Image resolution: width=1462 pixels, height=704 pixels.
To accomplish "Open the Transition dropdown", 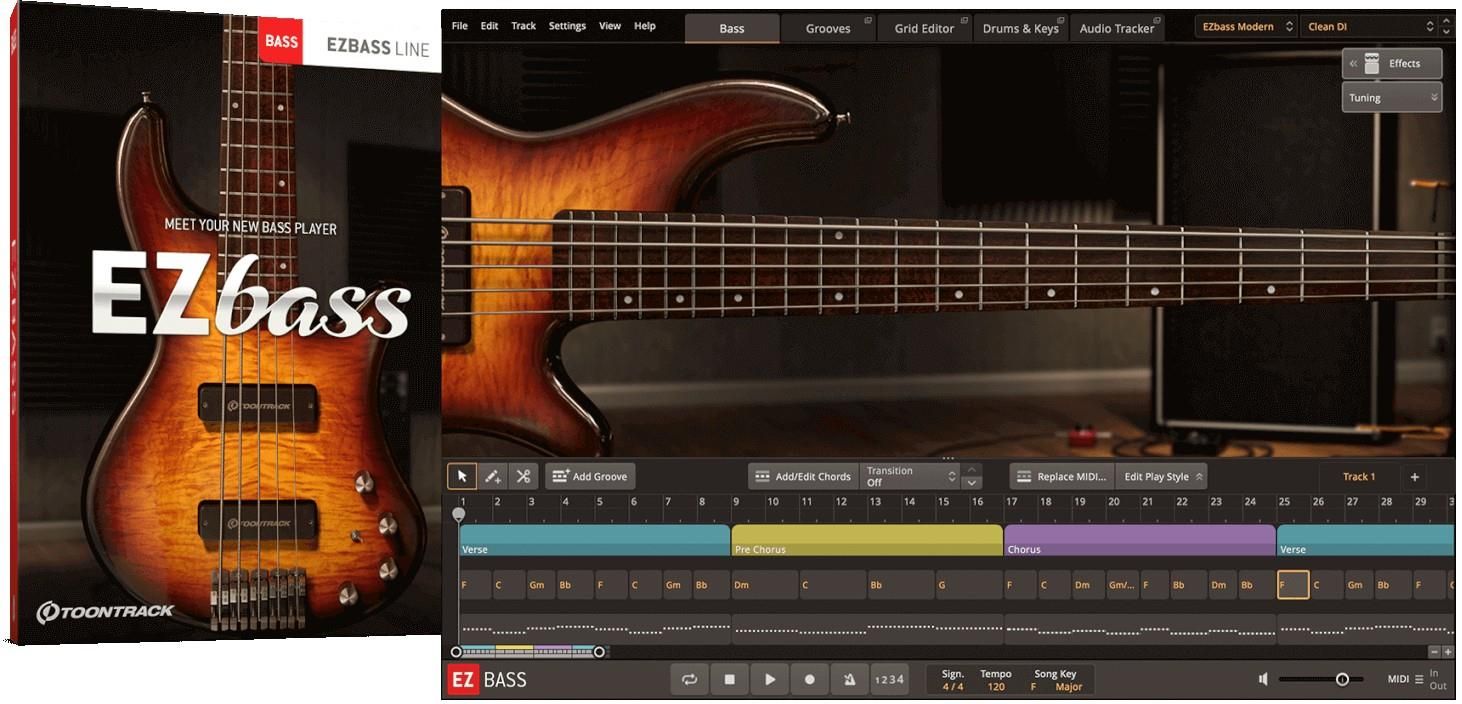I will coord(910,477).
